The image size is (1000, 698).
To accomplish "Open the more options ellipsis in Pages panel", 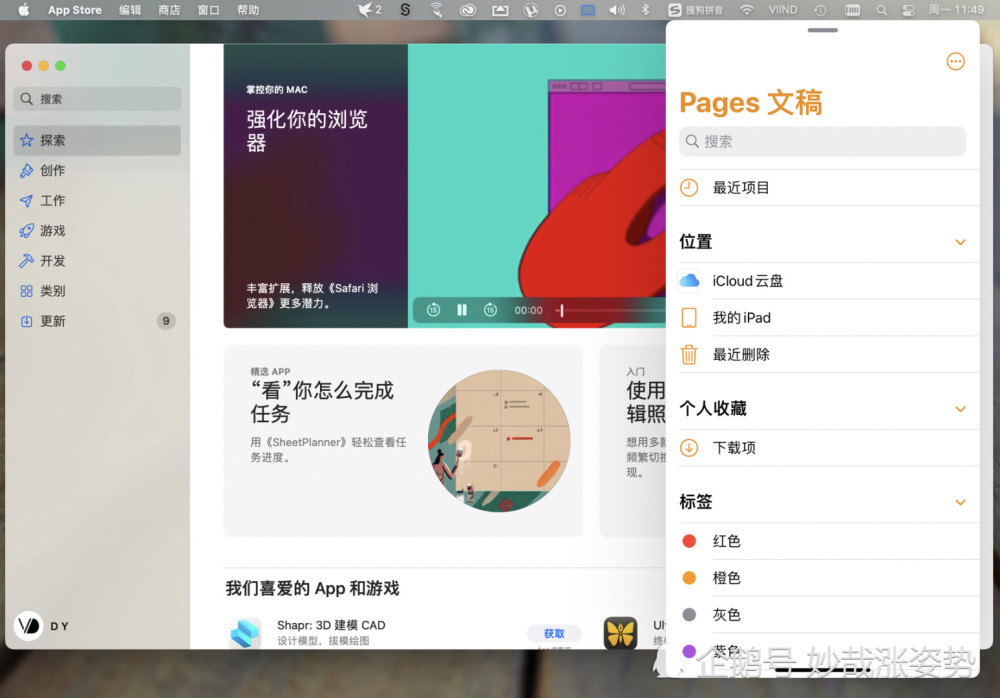I will [x=955, y=61].
